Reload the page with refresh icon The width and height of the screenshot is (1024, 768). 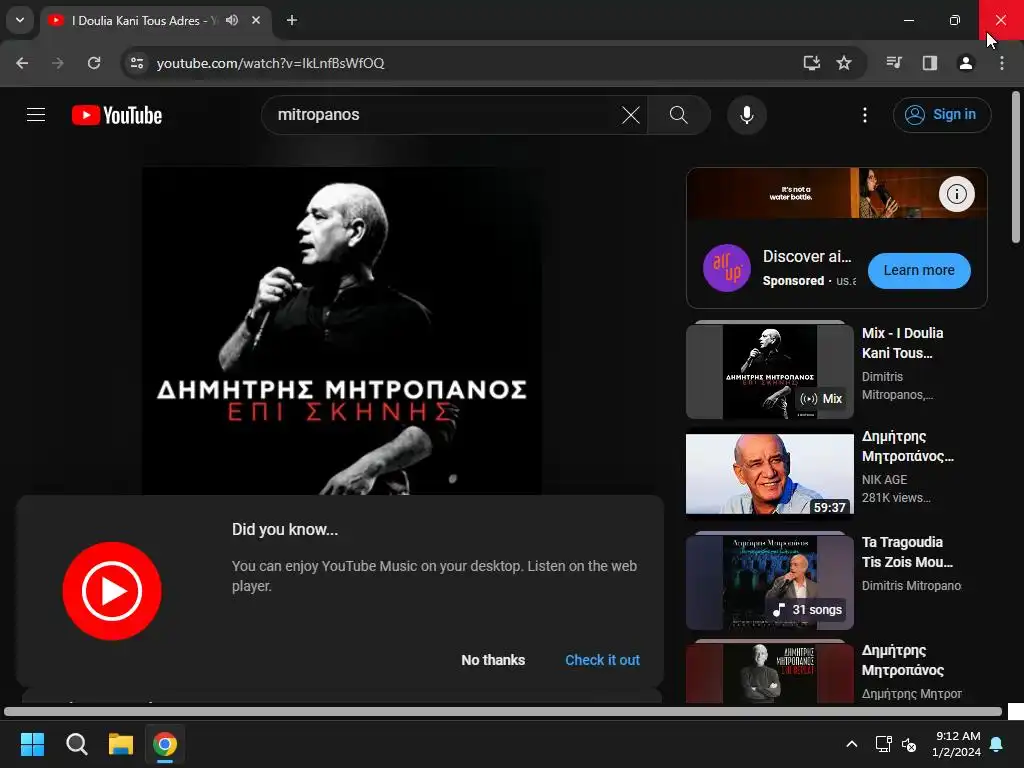point(94,63)
